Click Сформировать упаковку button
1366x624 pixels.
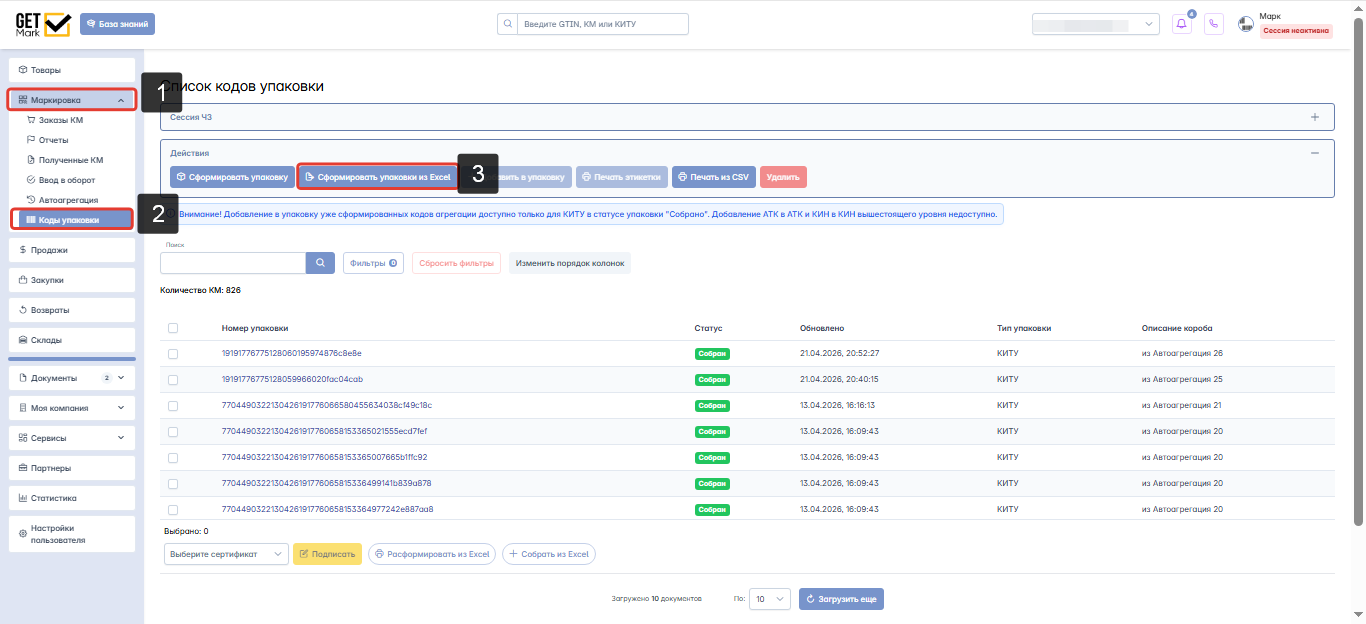232,177
